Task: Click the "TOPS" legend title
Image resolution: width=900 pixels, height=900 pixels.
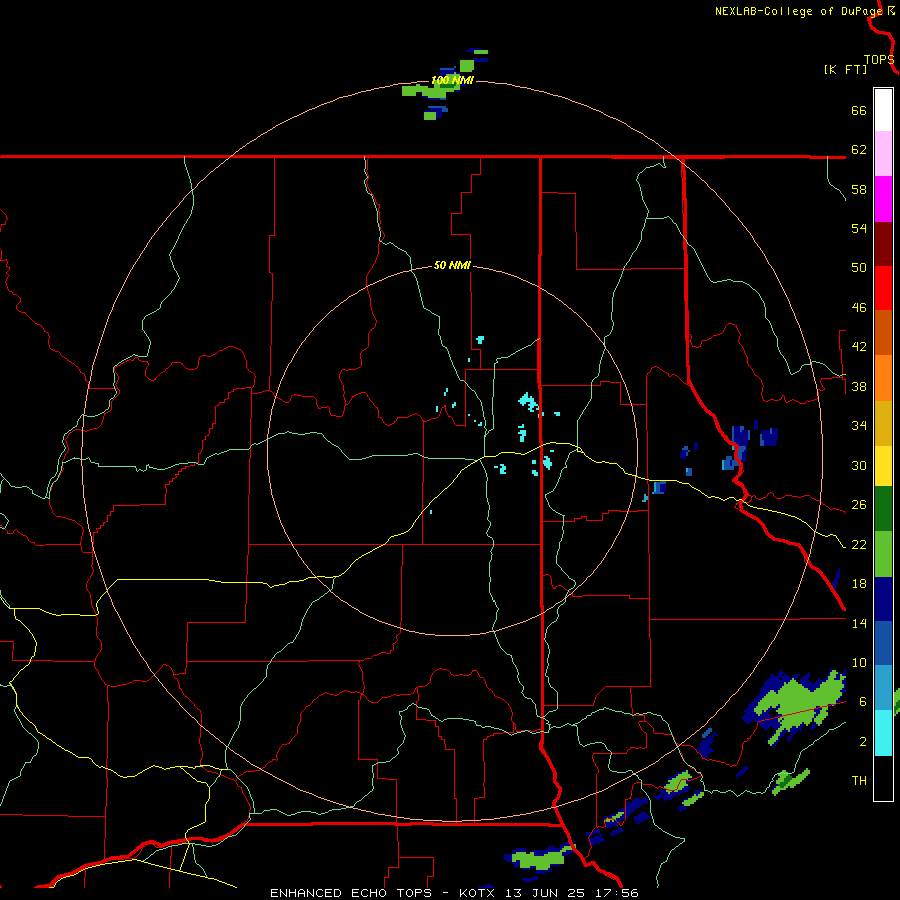Action: click(879, 60)
